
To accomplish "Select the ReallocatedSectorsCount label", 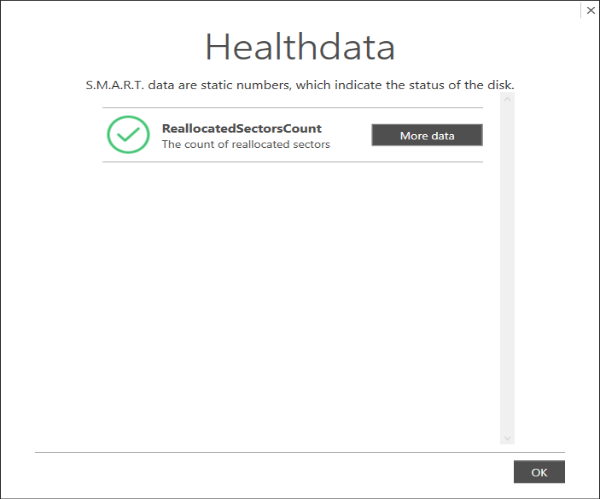I will [241, 128].
